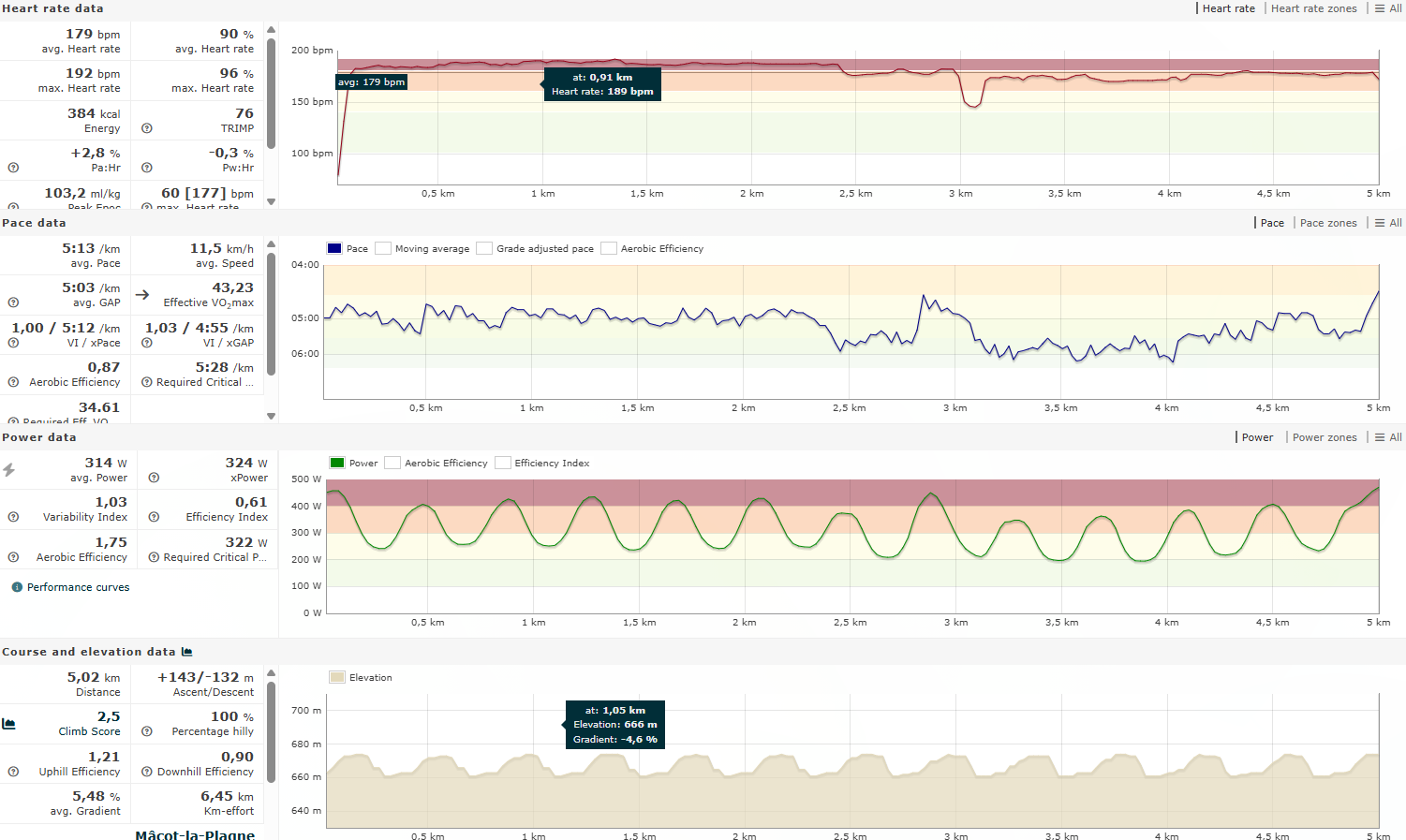Image resolution: width=1406 pixels, height=840 pixels.
Task: Toggle Grade adjusted pace in pace legend
Action: 484,249
